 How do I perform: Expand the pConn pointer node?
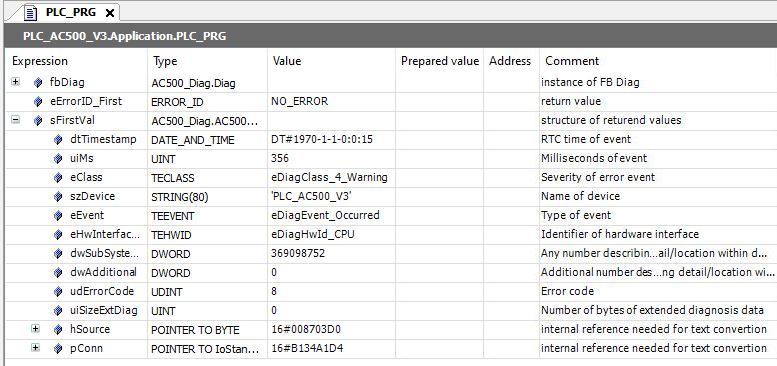click(x=35, y=348)
